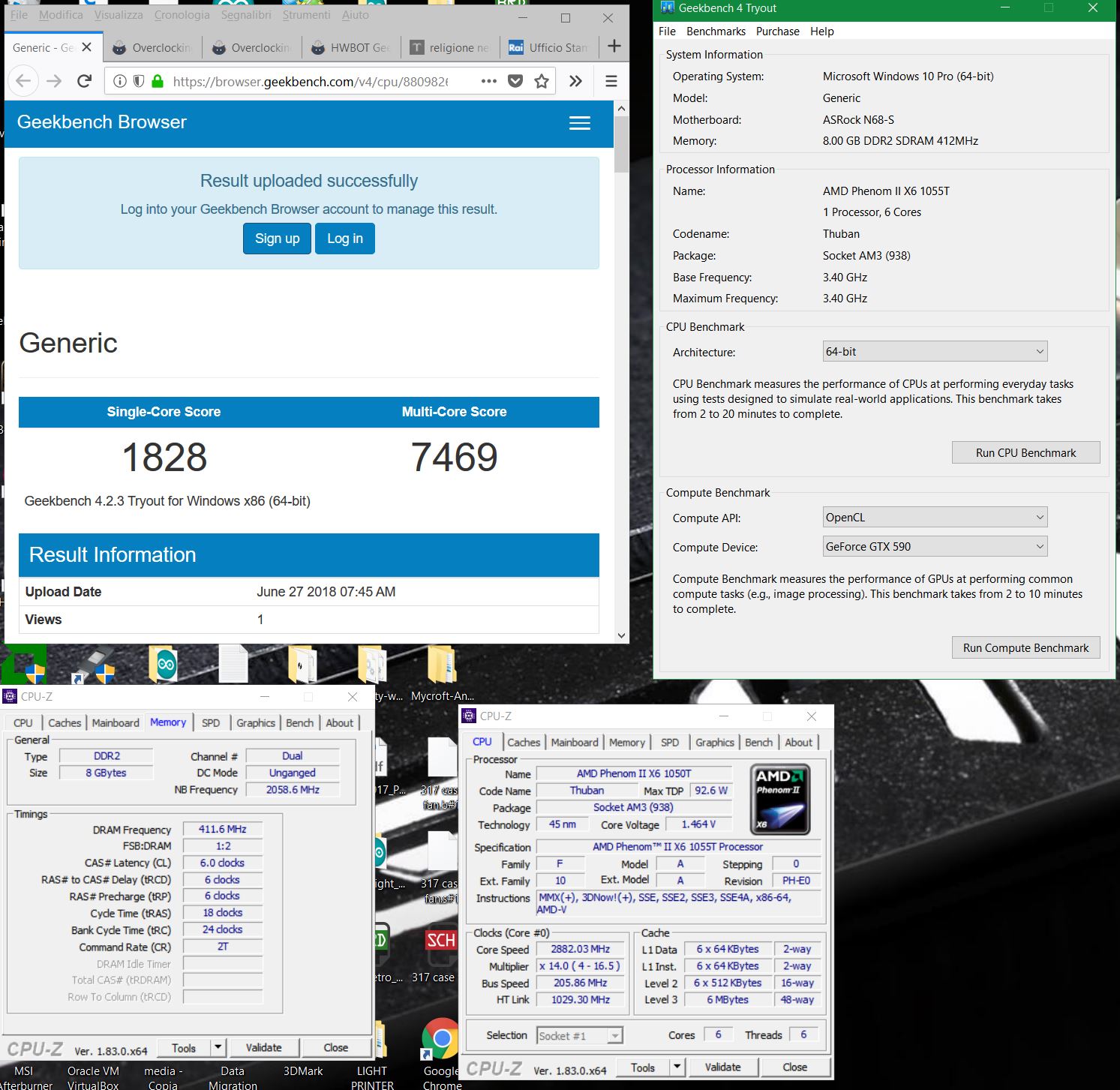
Task: Open Geekbench Purchase menu
Action: (x=777, y=32)
